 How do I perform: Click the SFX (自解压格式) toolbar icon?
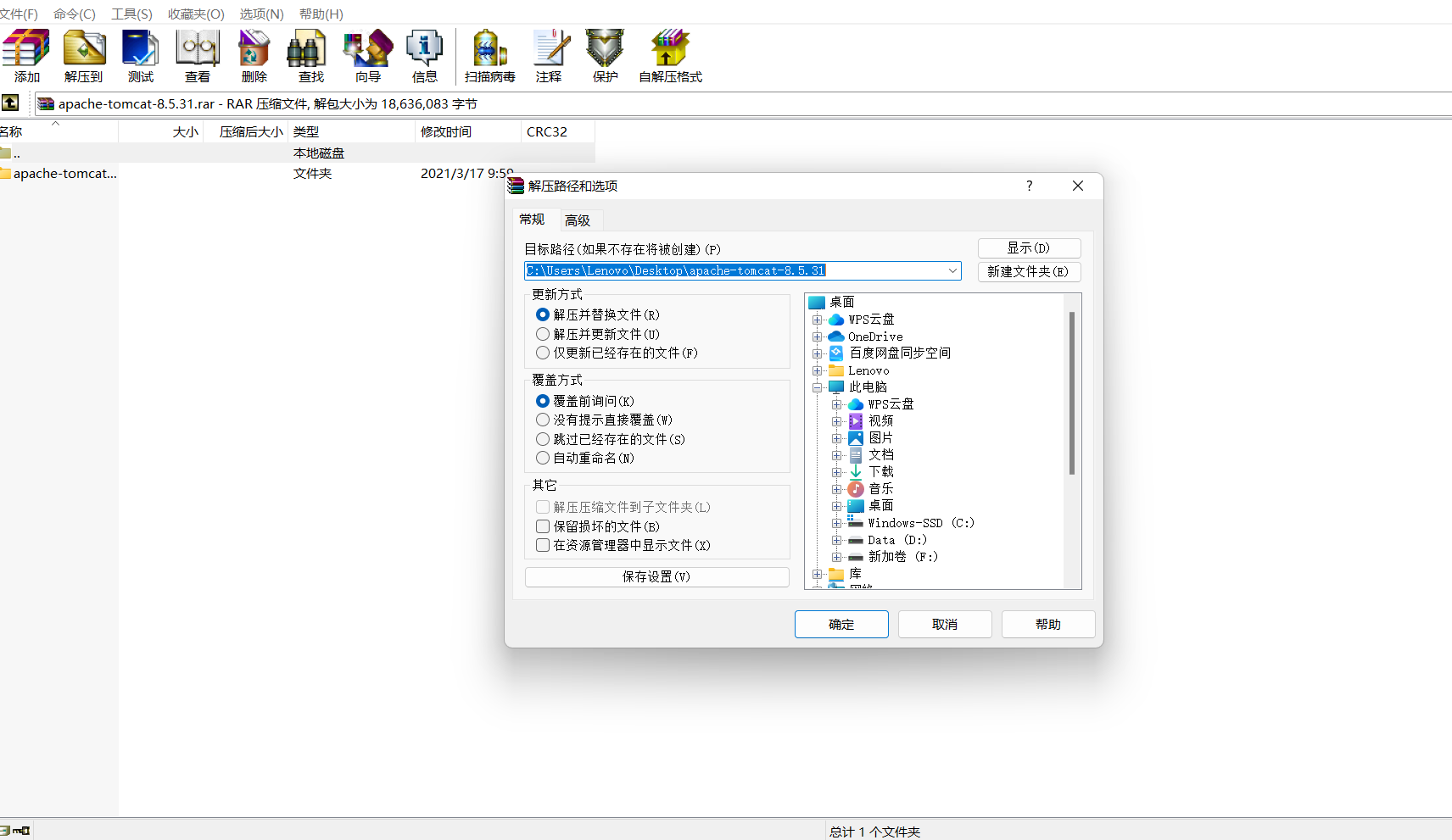coord(670,48)
